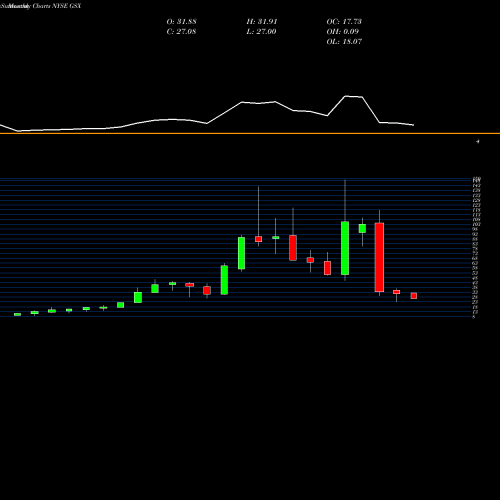This screenshot has height=500, width=500.
Task: Click the tallest red candlestick body
Action: click(379, 257)
